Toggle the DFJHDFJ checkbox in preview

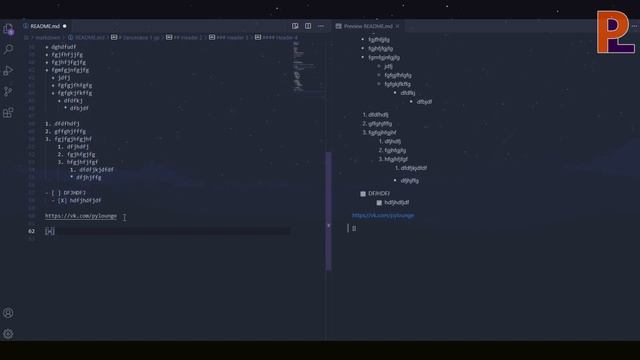pyautogui.click(x=363, y=194)
